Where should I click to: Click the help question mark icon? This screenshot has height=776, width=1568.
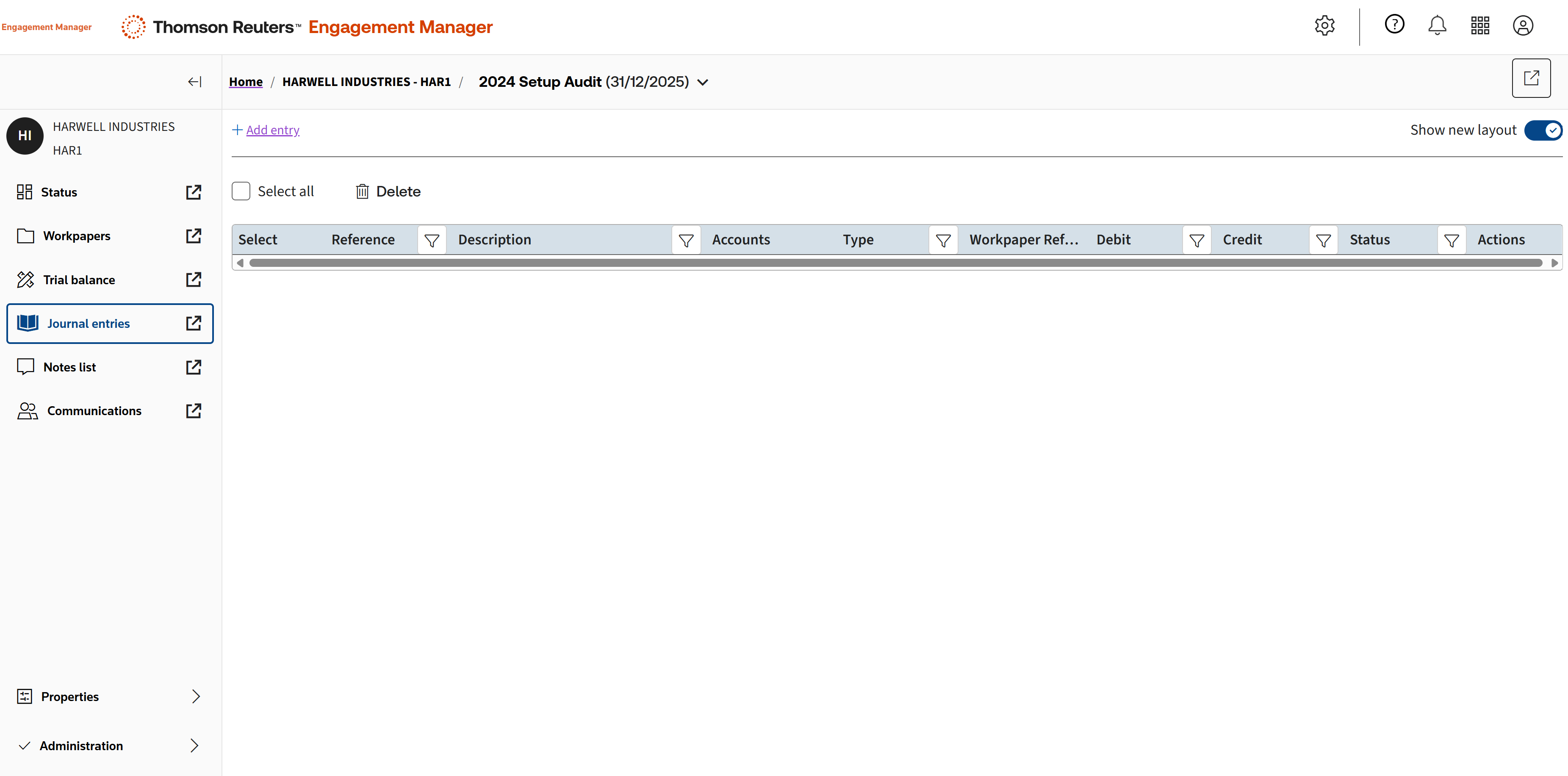click(x=1394, y=25)
